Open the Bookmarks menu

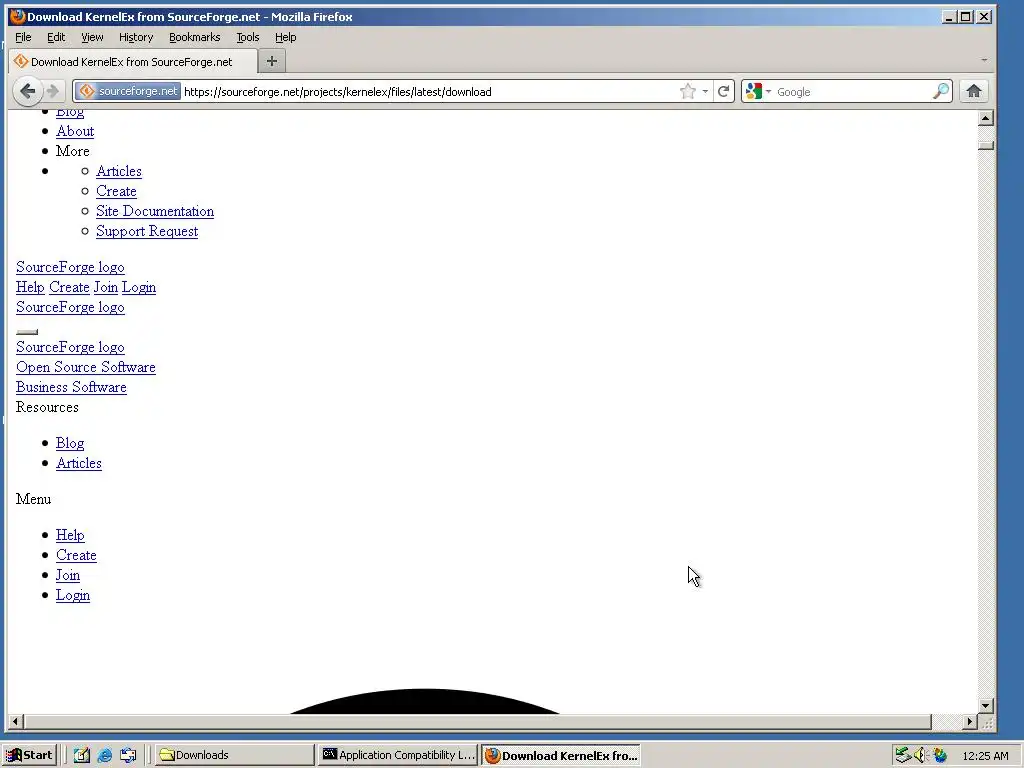(195, 37)
